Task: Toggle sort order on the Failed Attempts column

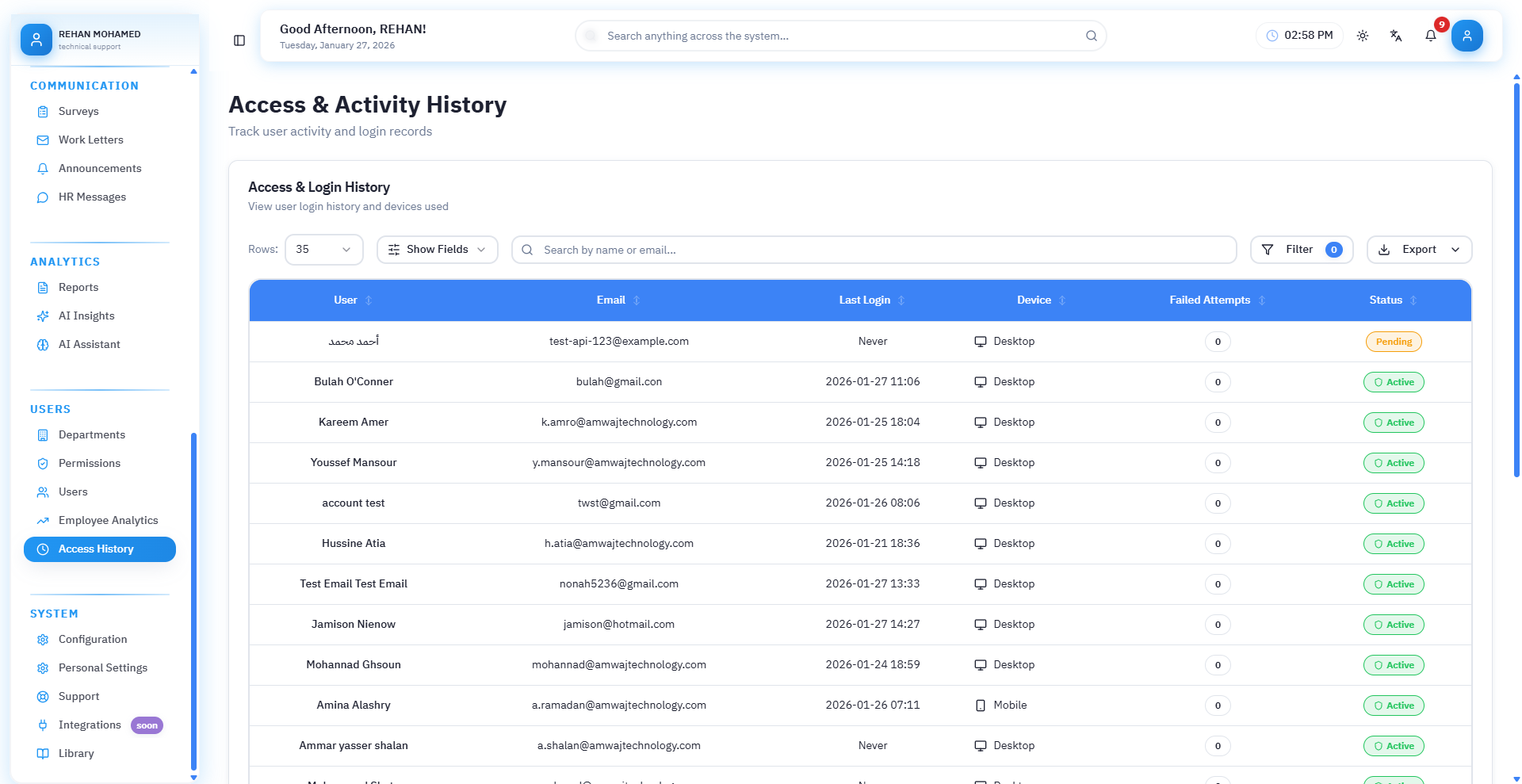Action: (1260, 300)
